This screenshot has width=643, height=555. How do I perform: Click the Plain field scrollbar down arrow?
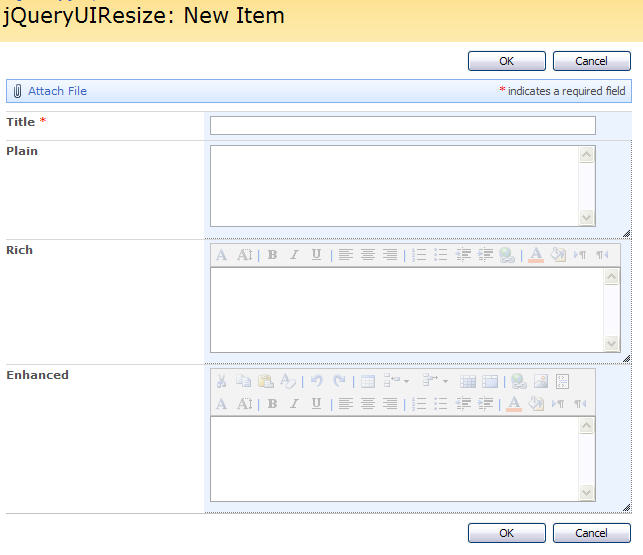point(587,218)
